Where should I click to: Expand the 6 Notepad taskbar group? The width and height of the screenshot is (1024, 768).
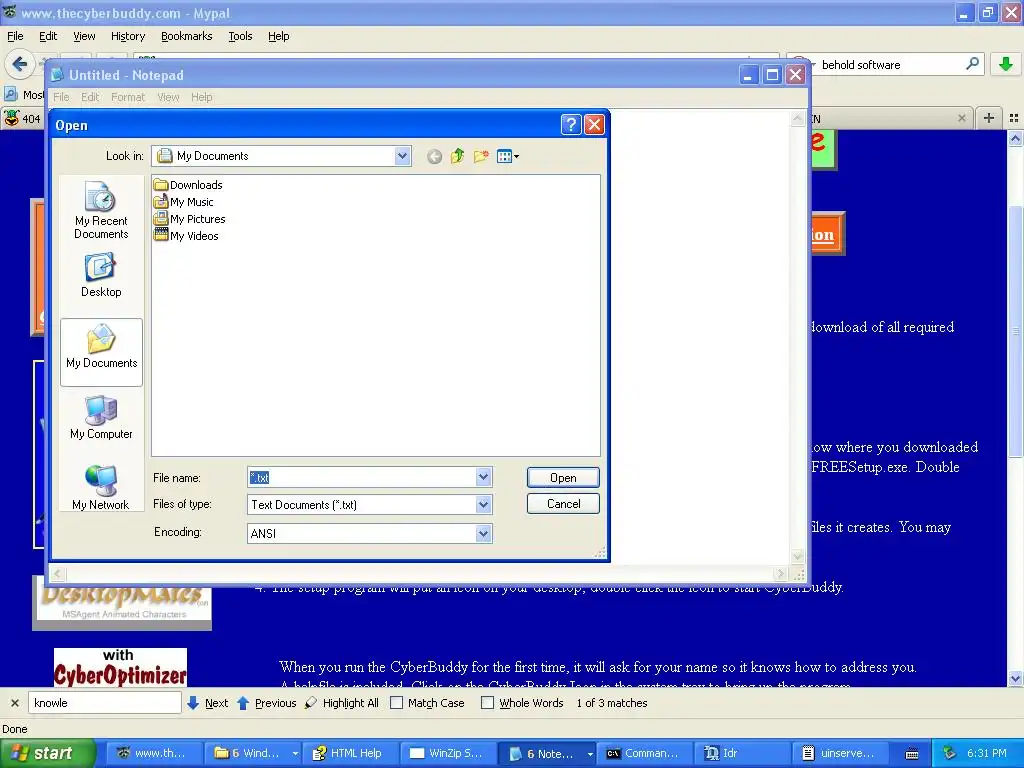tap(590, 754)
